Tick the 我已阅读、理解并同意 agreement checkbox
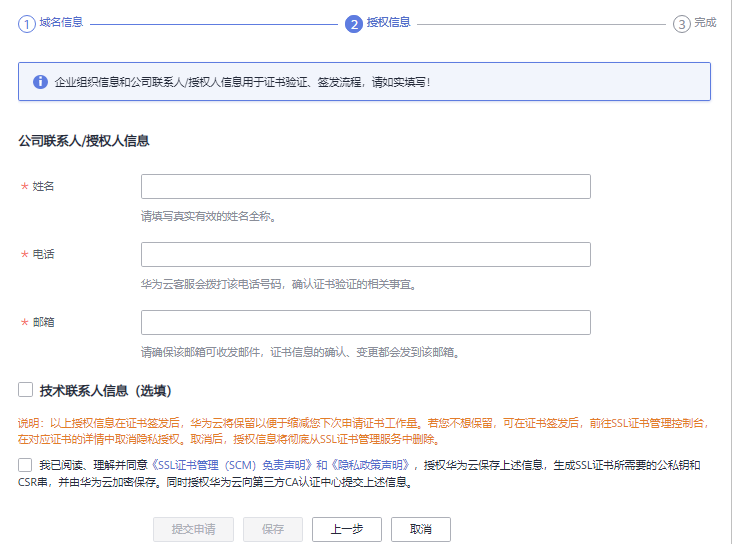 [x=25, y=465]
